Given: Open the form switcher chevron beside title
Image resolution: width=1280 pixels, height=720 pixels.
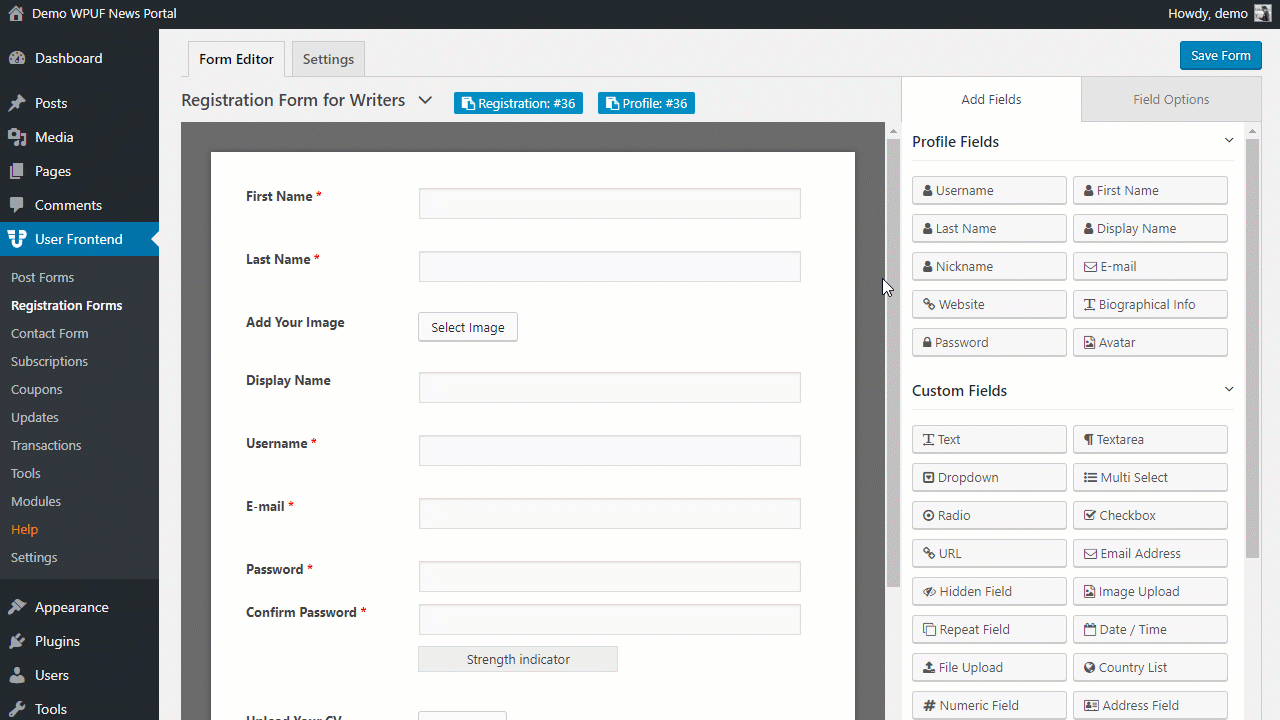Looking at the screenshot, I should coord(425,100).
